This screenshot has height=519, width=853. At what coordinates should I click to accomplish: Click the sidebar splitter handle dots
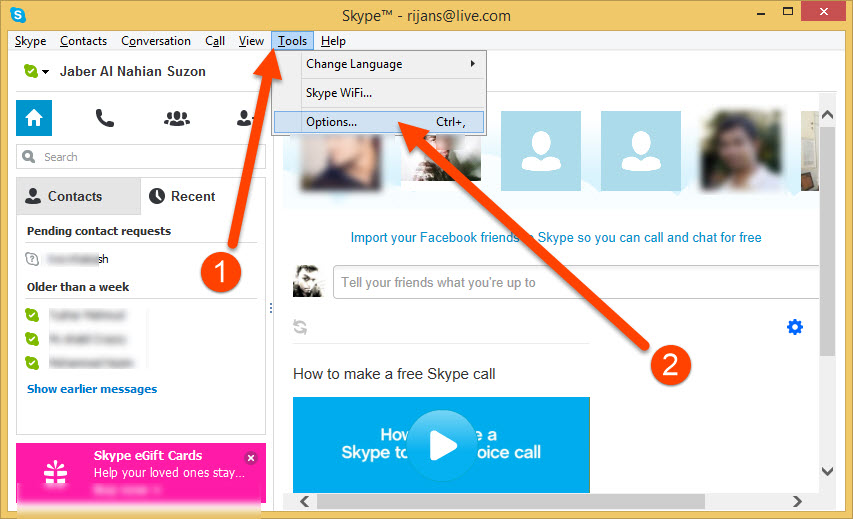(270, 308)
